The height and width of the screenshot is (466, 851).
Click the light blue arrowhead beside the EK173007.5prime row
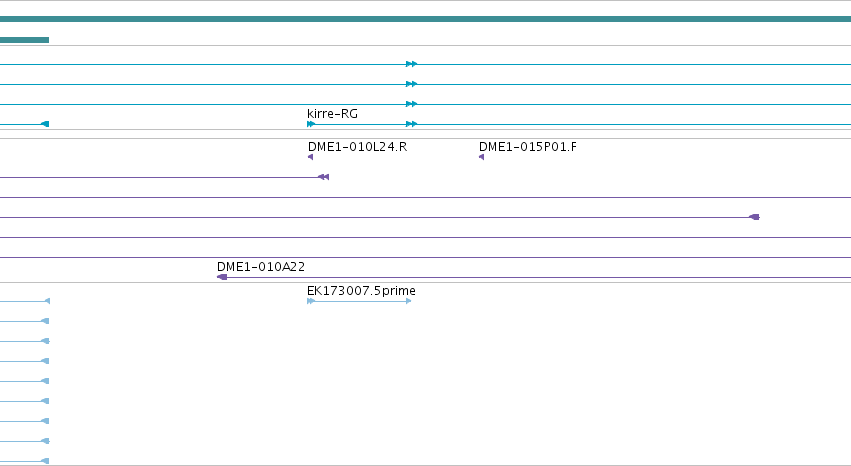[x=47, y=301]
